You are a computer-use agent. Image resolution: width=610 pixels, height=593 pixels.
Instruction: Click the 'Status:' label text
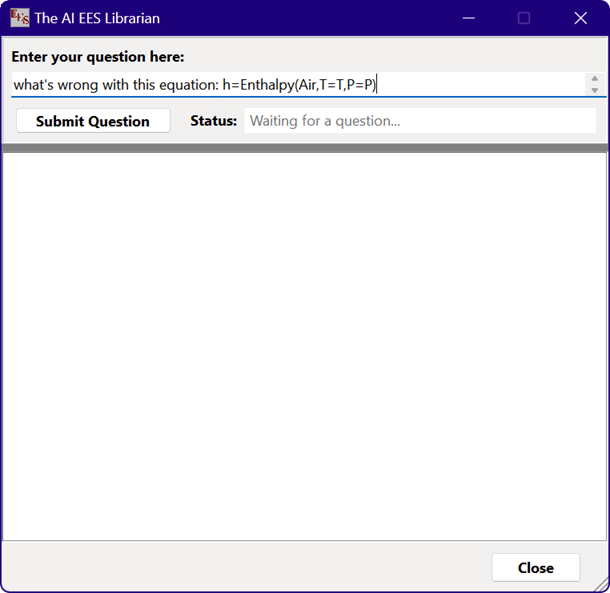click(x=213, y=121)
